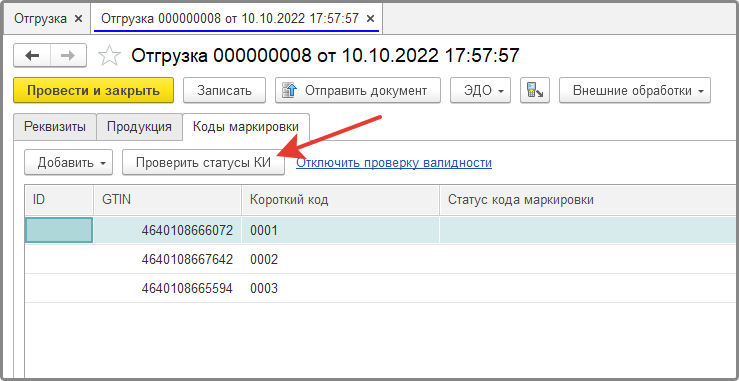
Task: Click the barcode scanner terminal icon button
Action: coord(534,91)
